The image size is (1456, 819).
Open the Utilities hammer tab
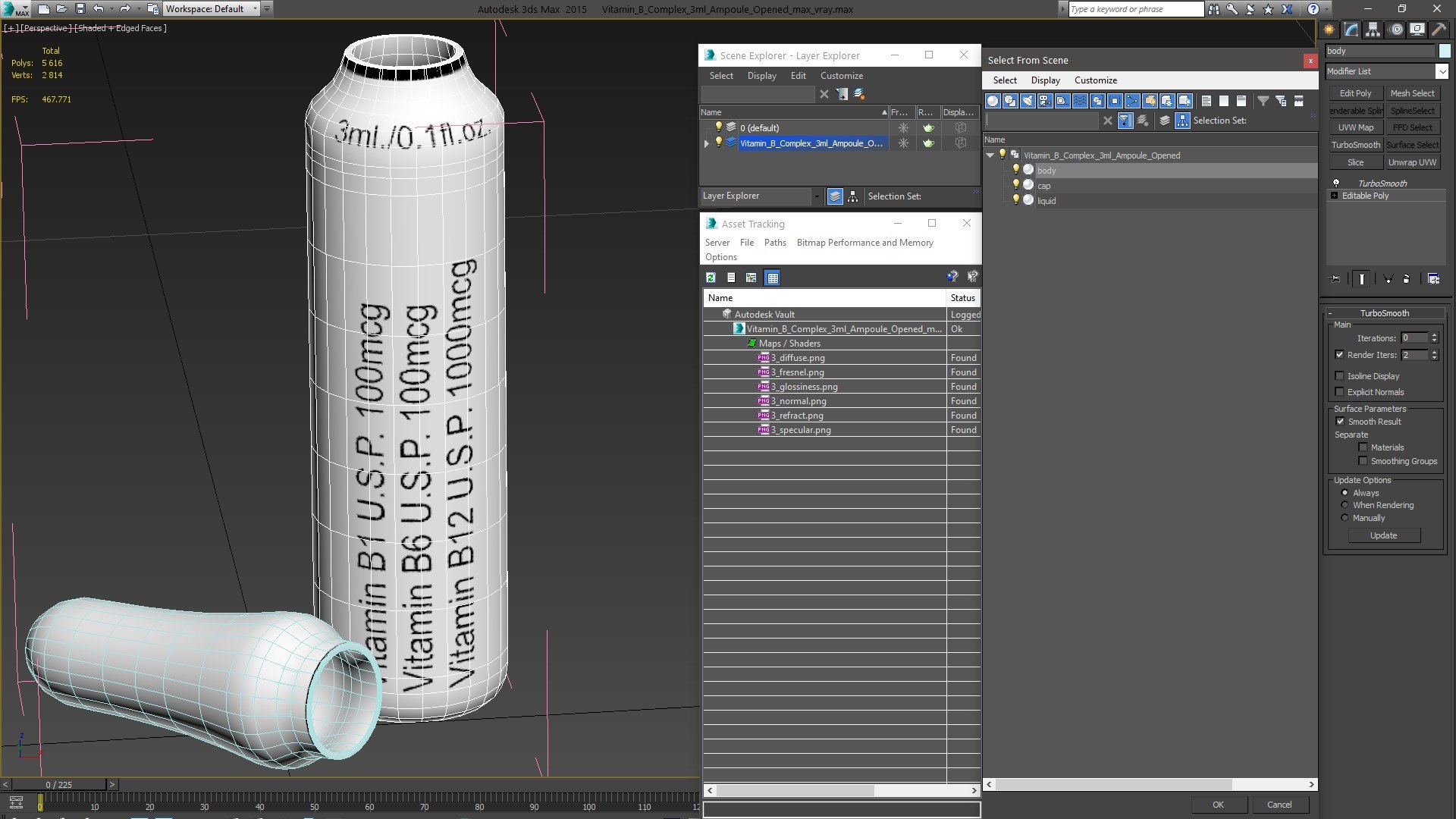[x=1439, y=30]
